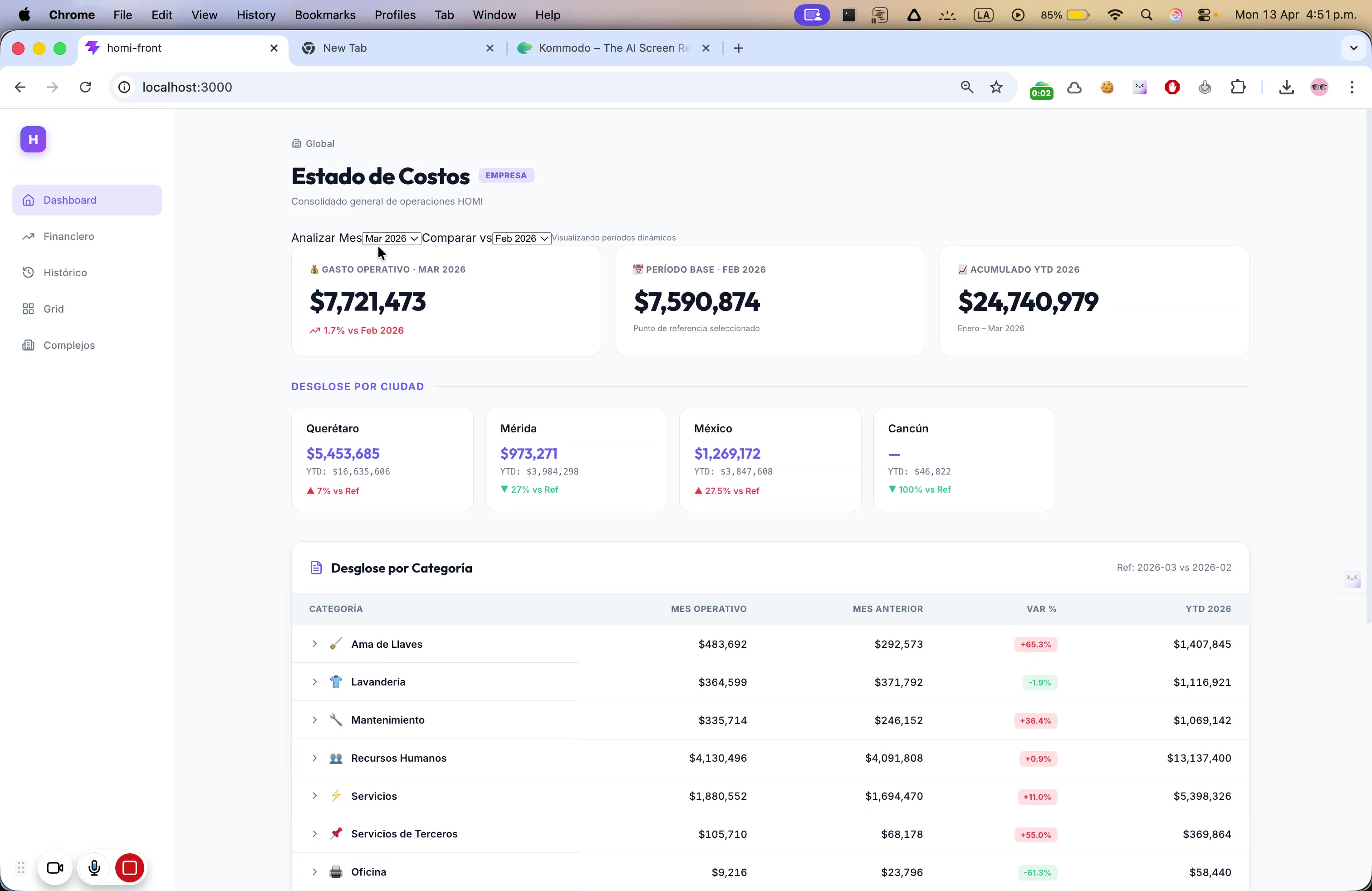
Task: Open the Chrome downloads icon
Action: [x=1286, y=87]
